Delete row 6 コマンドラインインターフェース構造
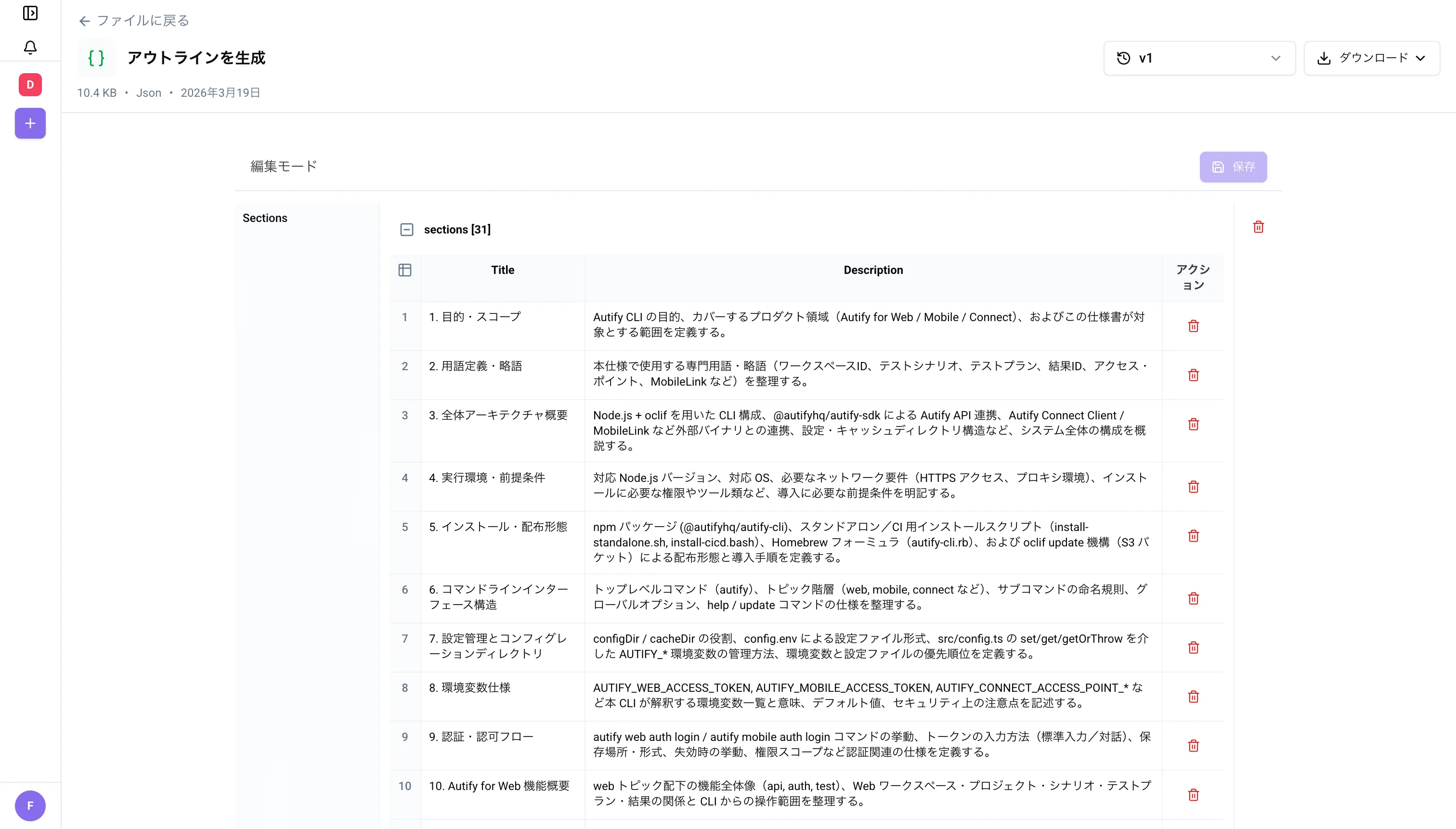1456x829 pixels. pyautogui.click(x=1194, y=598)
